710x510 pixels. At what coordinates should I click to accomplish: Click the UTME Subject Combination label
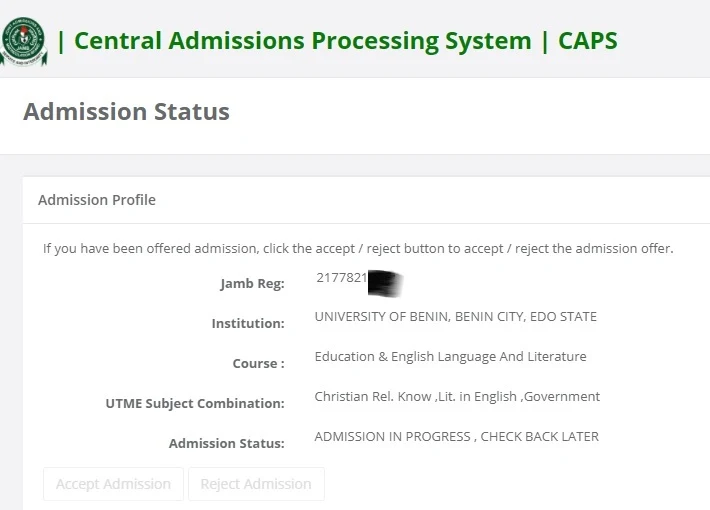pyautogui.click(x=195, y=404)
